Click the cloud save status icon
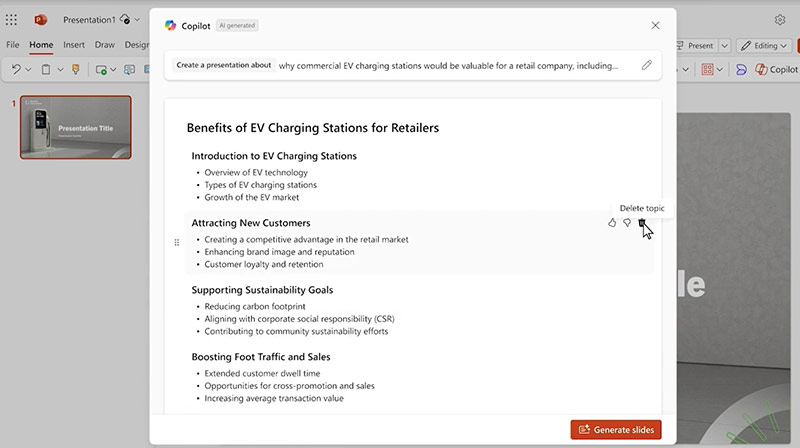The width and height of the screenshot is (800, 448). tap(124, 19)
